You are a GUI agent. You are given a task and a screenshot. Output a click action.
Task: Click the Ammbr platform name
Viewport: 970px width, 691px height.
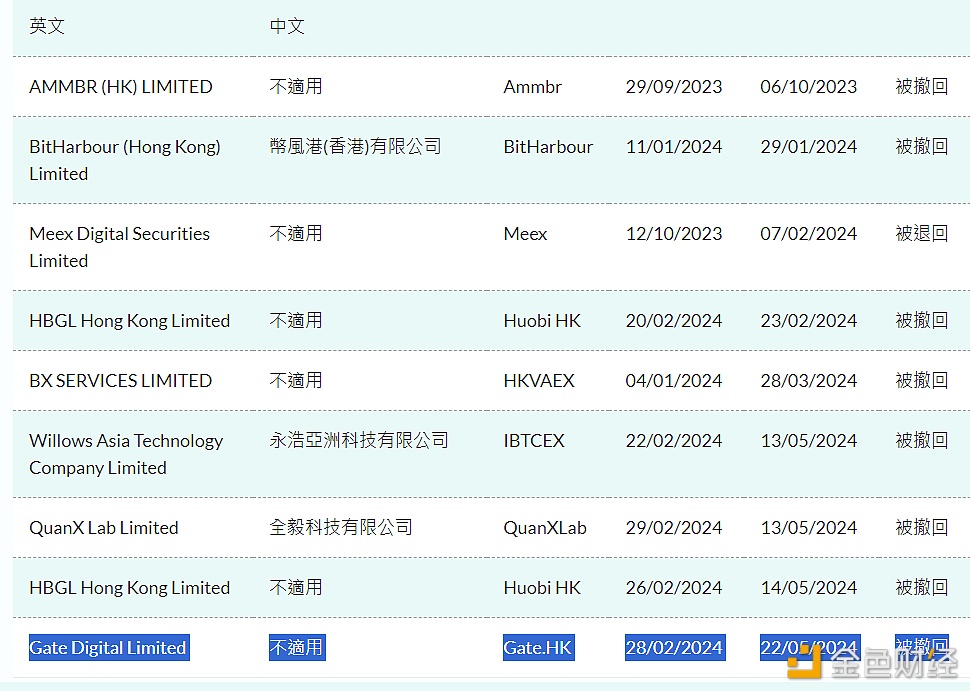coord(533,87)
